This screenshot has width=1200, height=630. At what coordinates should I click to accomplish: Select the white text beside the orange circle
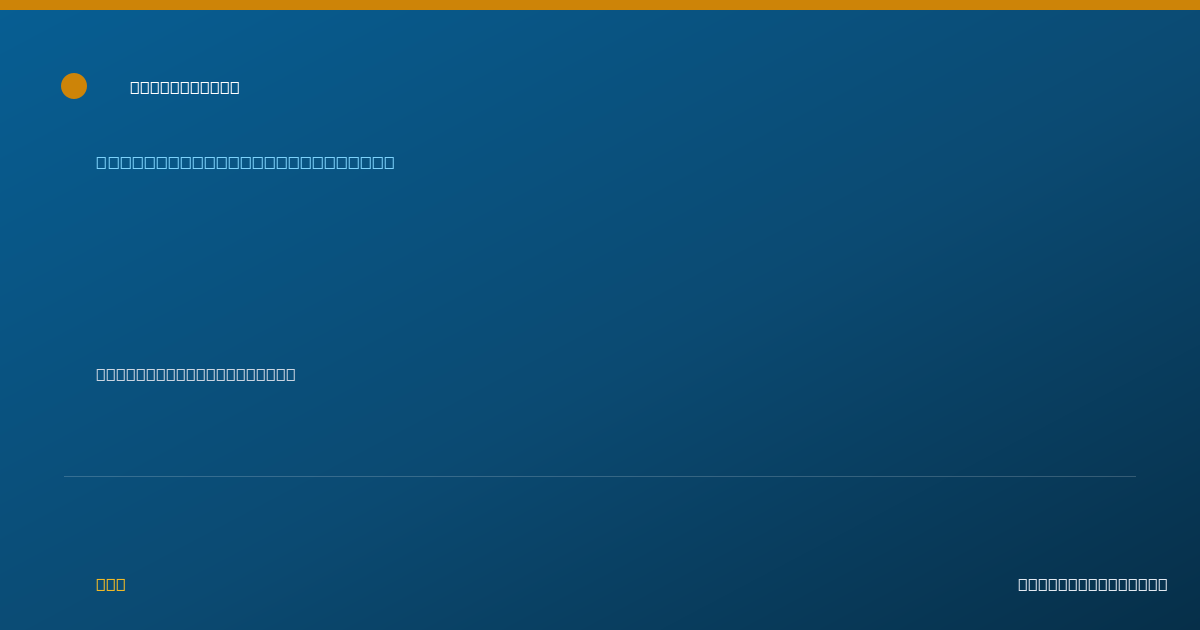[185, 87]
